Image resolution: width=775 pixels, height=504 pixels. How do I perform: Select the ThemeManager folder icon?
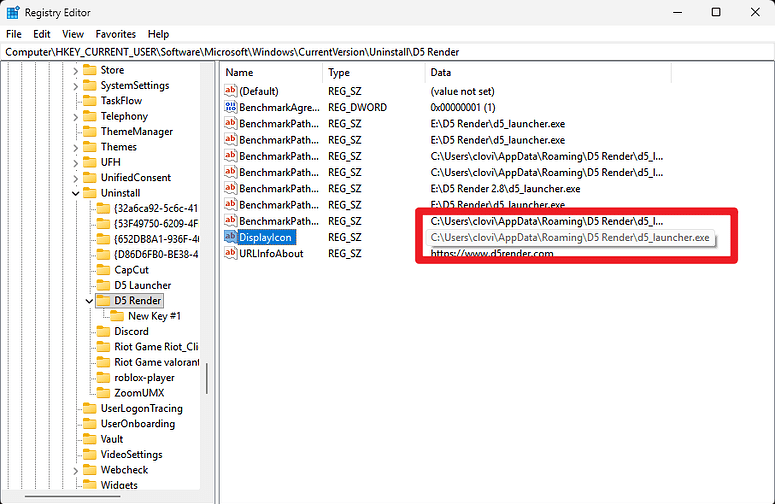pyautogui.click(x=89, y=131)
